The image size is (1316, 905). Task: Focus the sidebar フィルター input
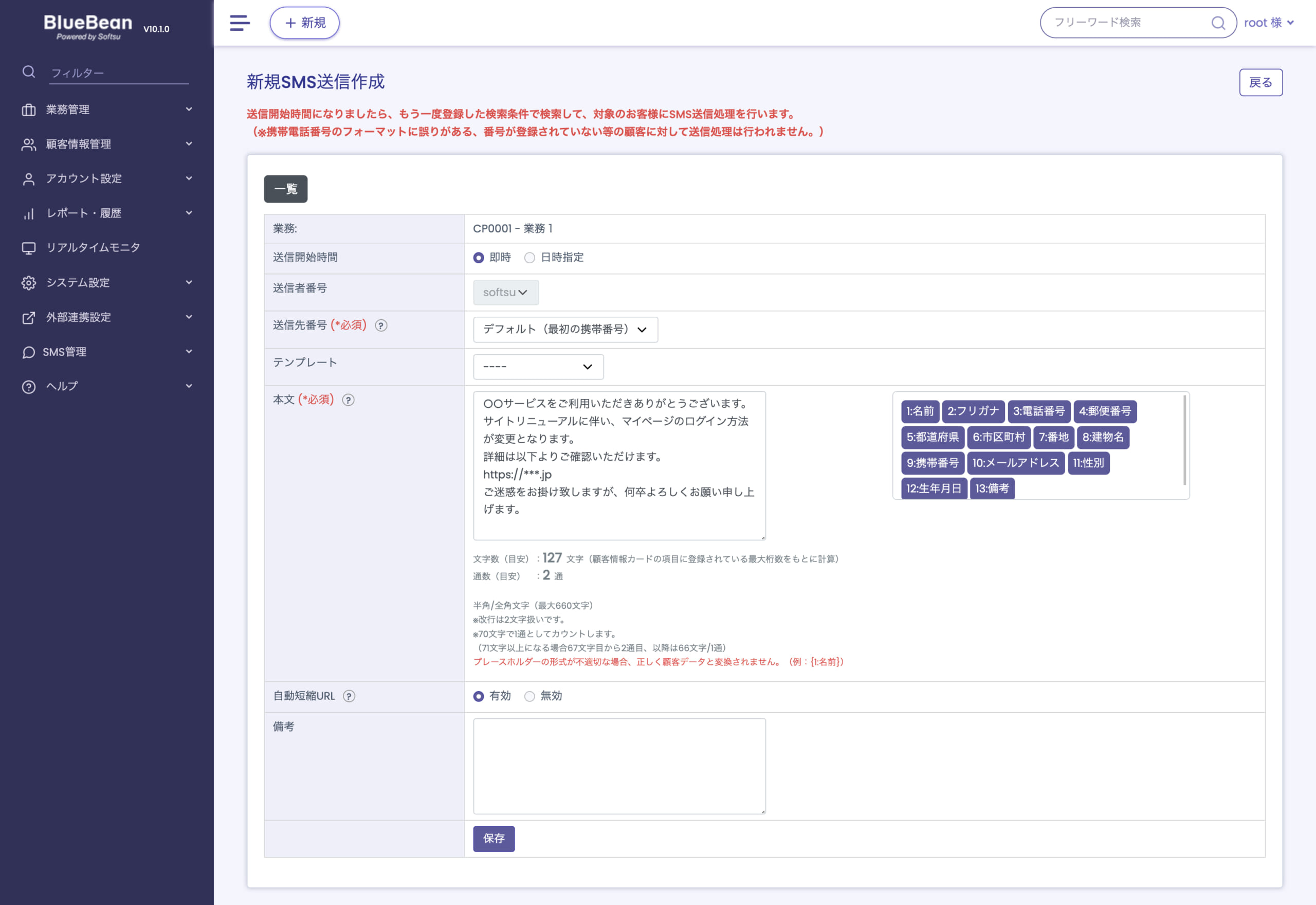(x=119, y=73)
